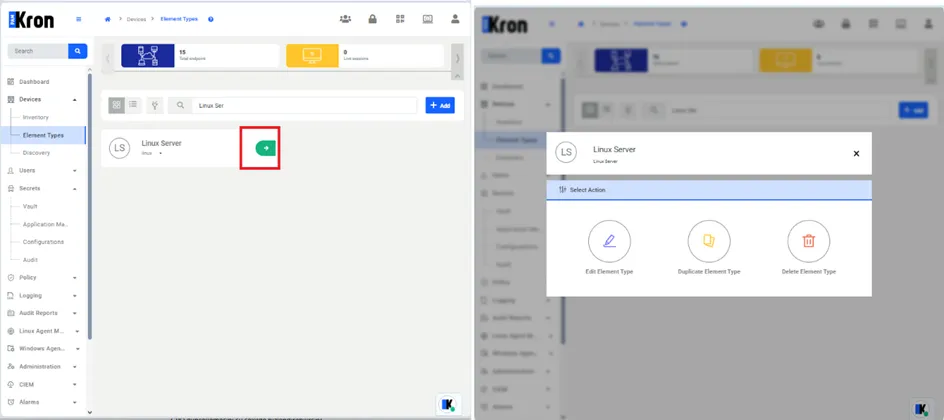Click the stats carousel left arrow, left panel
Viewport: 944px width, 420px height.
[108, 58]
